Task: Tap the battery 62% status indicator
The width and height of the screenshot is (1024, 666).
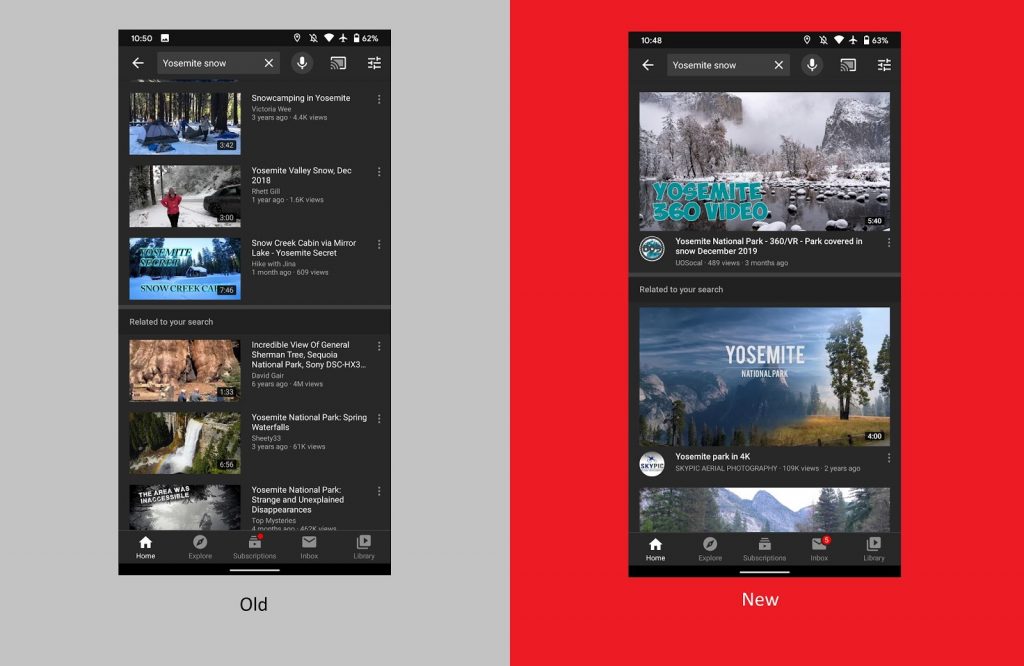Action: click(366, 39)
